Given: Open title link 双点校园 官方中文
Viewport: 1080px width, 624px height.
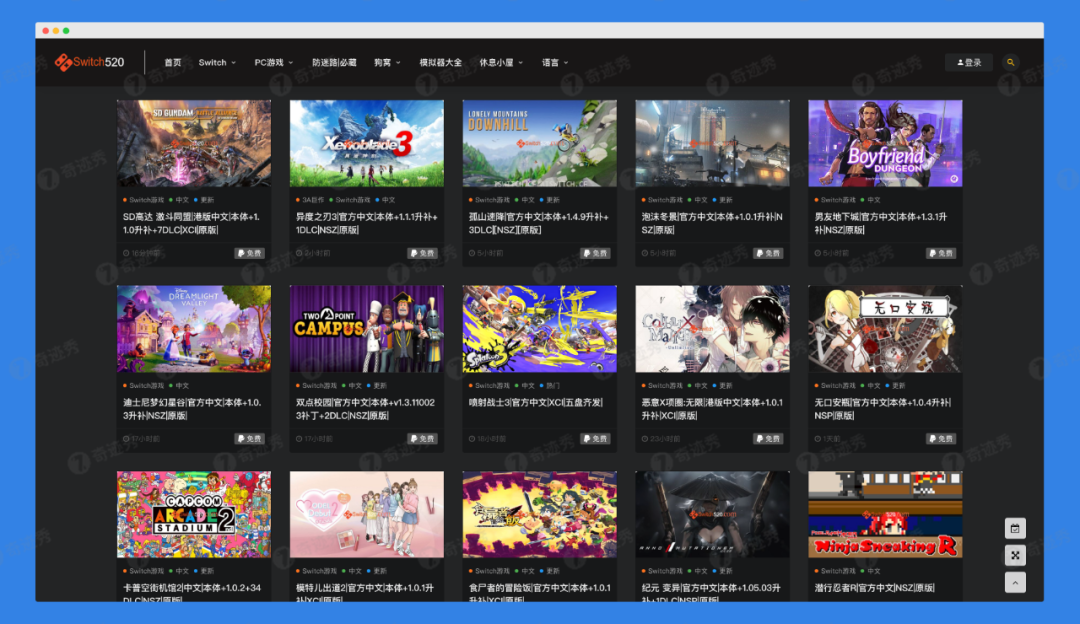Looking at the screenshot, I should [x=365, y=408].
